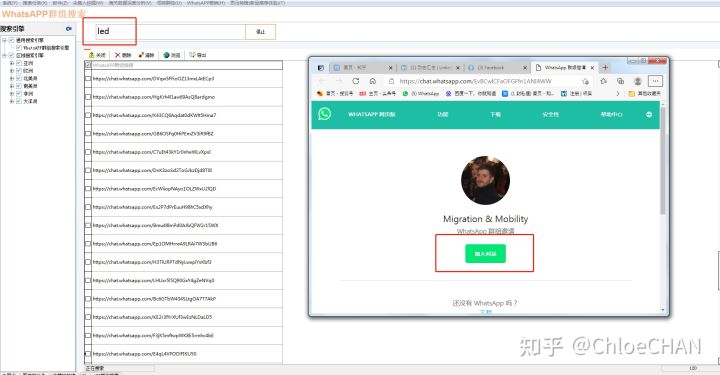
Task: Open the 百度一下 bookmark in the favorites bar
Action: [471, 94]
